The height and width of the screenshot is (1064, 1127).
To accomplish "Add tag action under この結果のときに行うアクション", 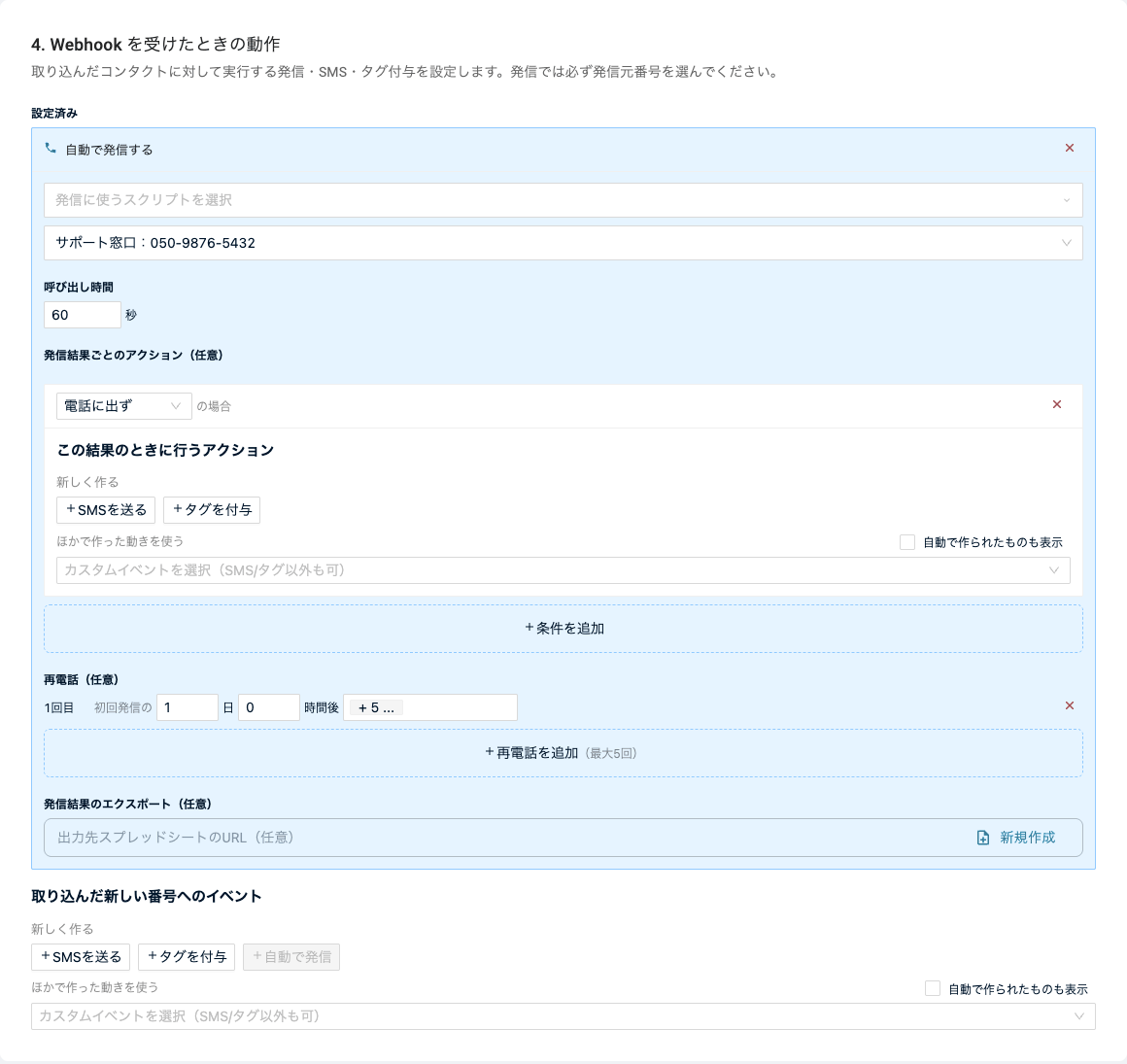I will [212, 510].
